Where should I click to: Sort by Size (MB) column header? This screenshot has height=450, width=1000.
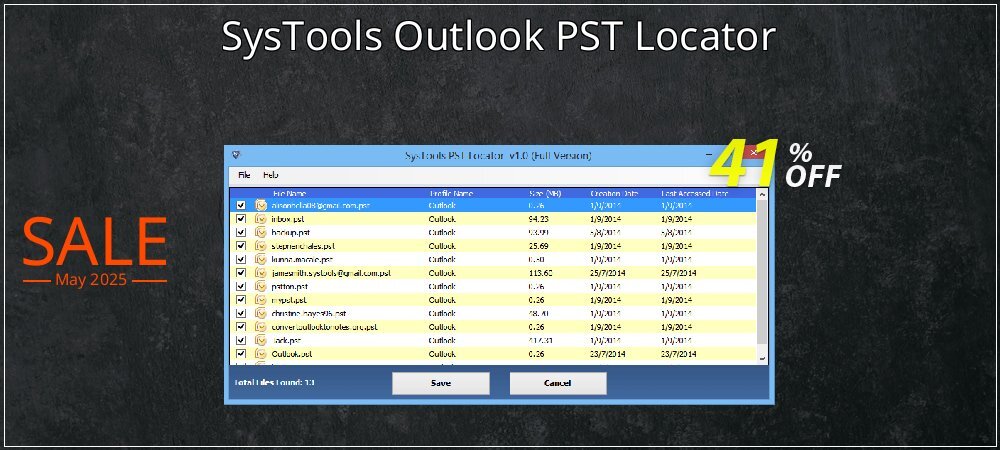click(545, 193)
